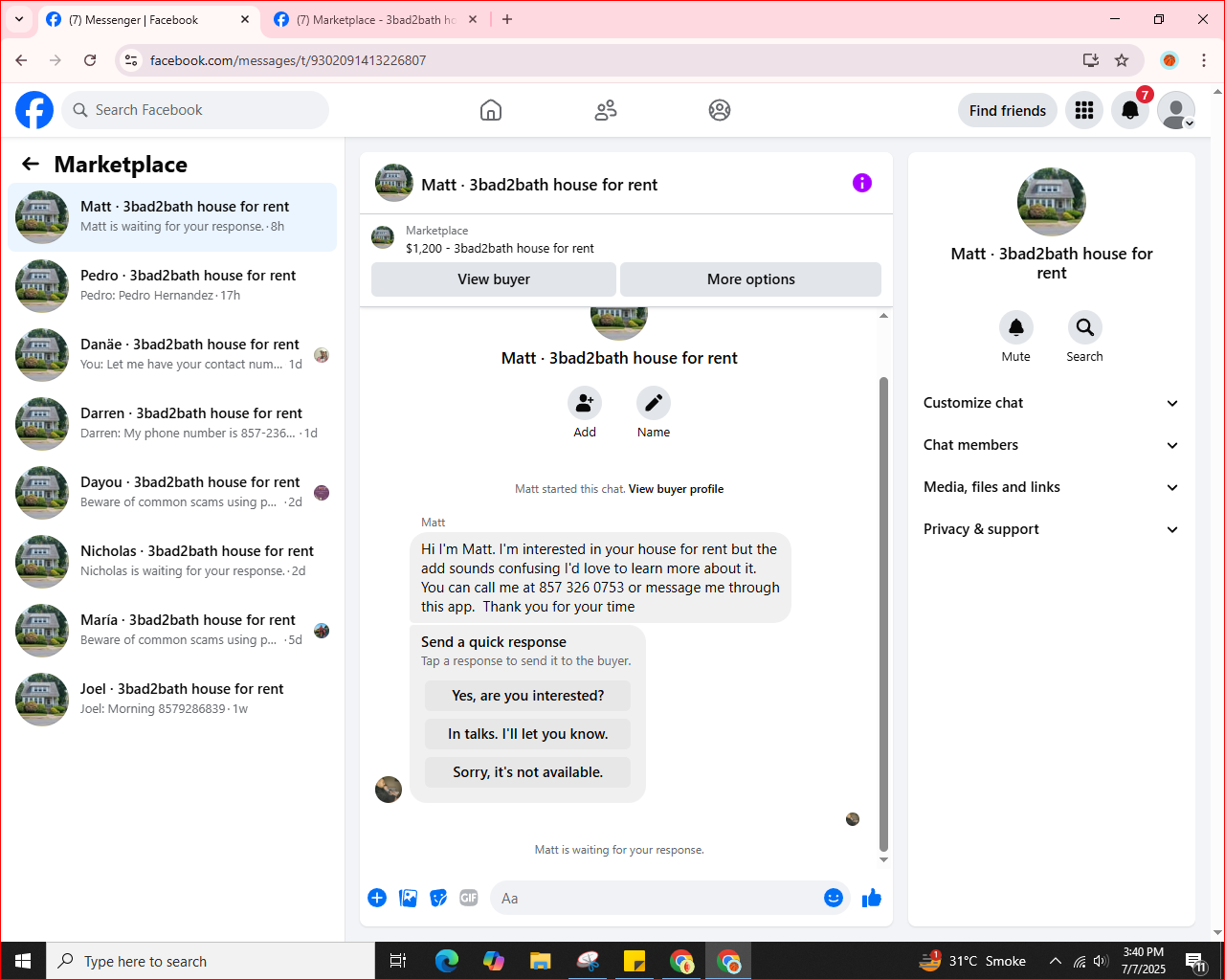Open the Windows notification center icon
This screenshot has width=1225, height=980.
click(x=1195, y=961)
